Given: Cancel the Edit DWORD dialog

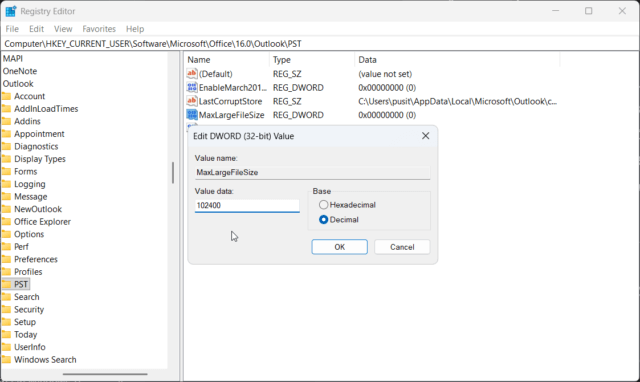Looking at the screenshot, I should pyautogui.click(x=402, y=247).
